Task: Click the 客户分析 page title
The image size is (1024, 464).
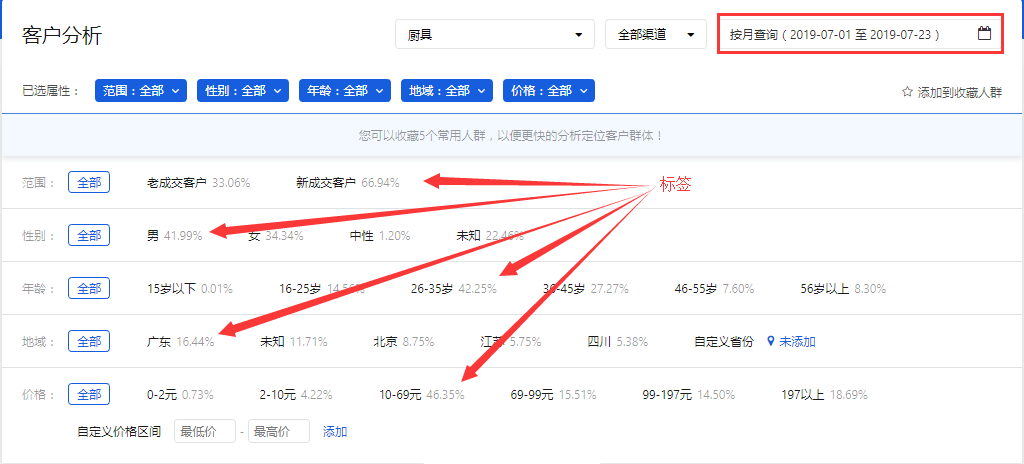Action: click(x=61, y=35)
